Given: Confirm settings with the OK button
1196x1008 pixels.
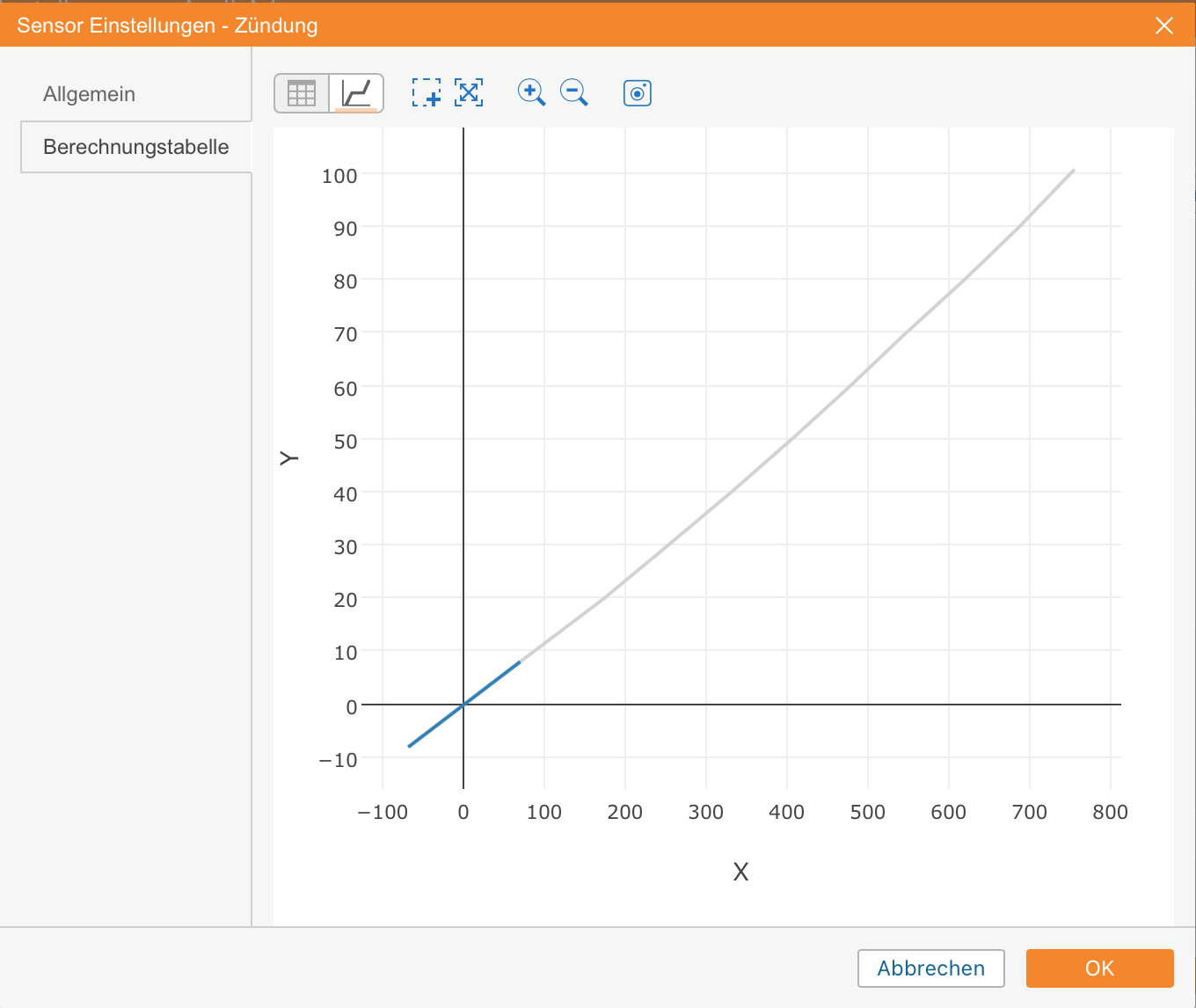Looking at the screenshot, I should coord(1099,968).
